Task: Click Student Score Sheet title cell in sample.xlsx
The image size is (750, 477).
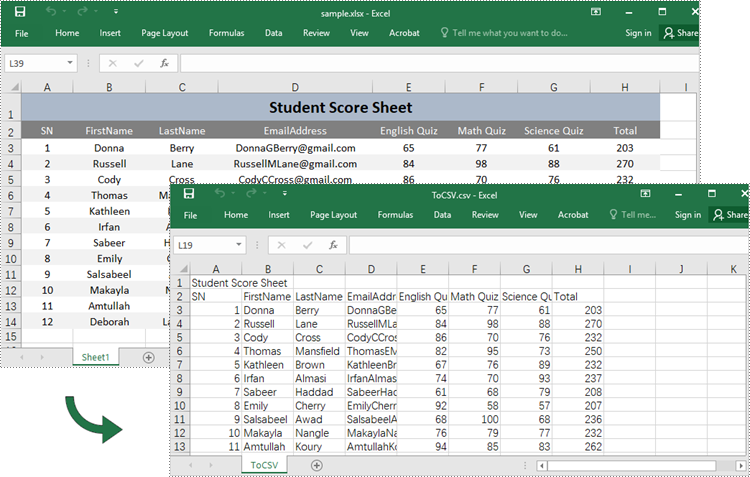Action: (340, 107)
